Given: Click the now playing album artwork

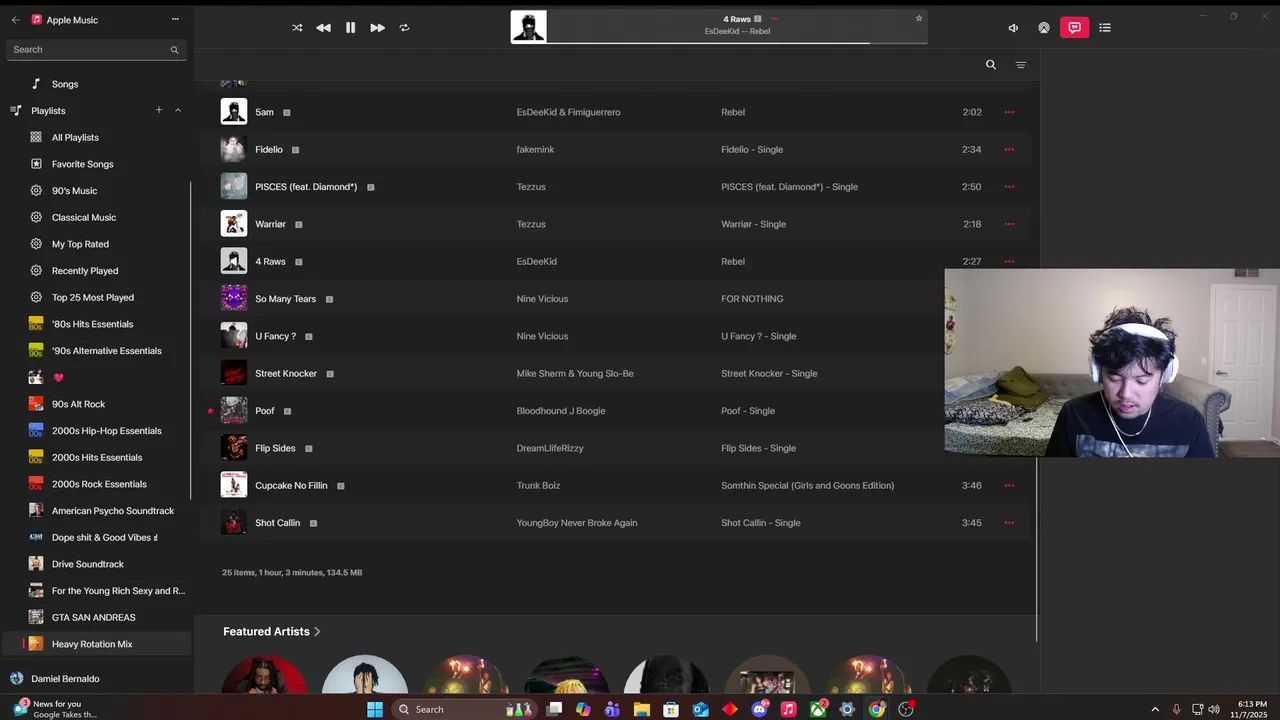Looking at the screenshot, I should 529,27.
